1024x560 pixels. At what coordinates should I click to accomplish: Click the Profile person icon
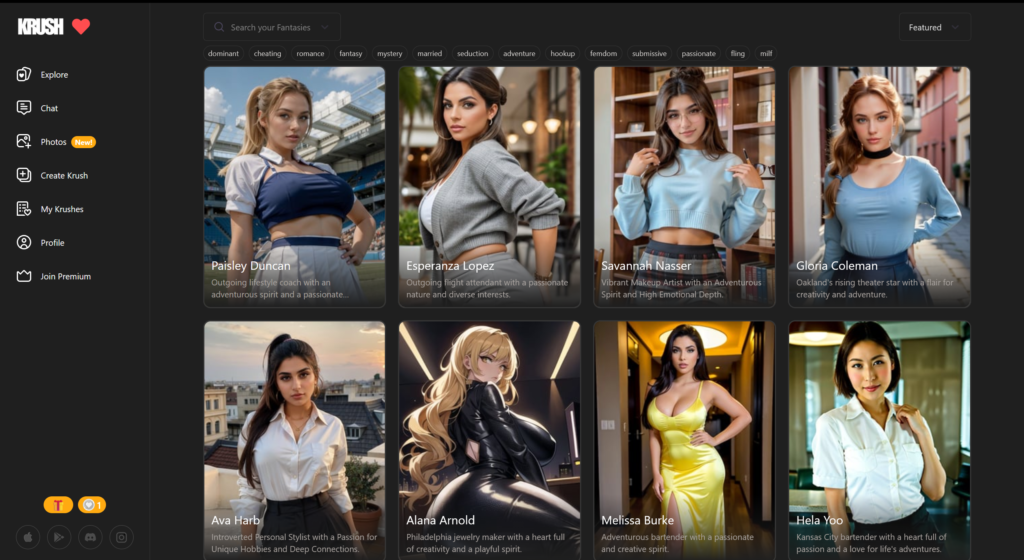(x=24, y=242)
